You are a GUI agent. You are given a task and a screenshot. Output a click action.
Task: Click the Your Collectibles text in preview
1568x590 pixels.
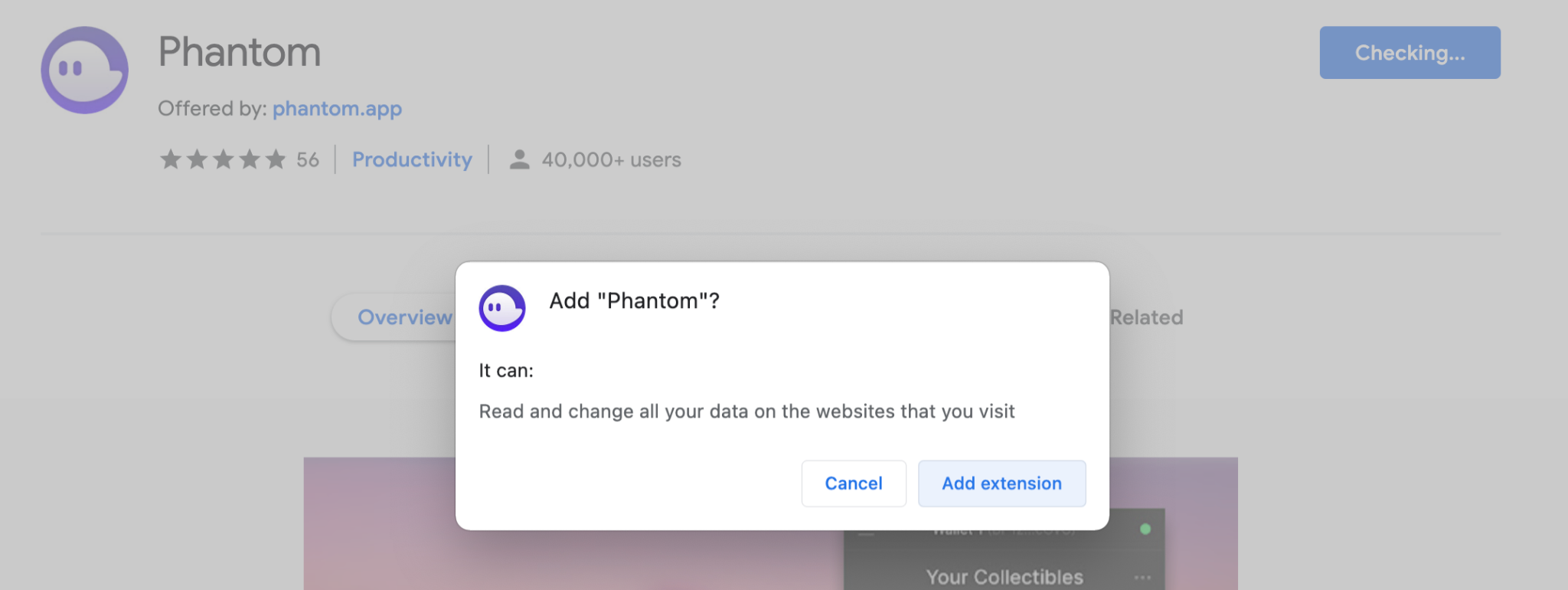click(x=1004, y=577)
